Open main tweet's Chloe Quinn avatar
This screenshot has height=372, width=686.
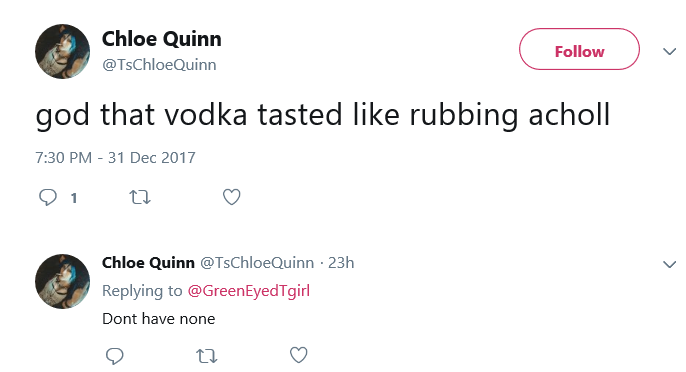click(x=63, y=51)
